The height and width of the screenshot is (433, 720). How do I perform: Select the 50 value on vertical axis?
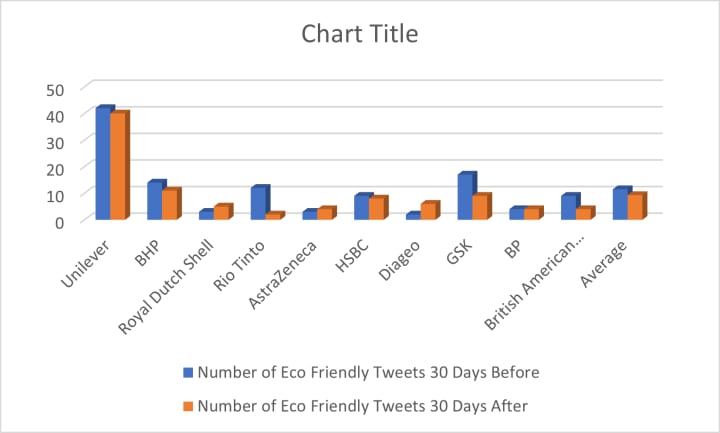55,90
